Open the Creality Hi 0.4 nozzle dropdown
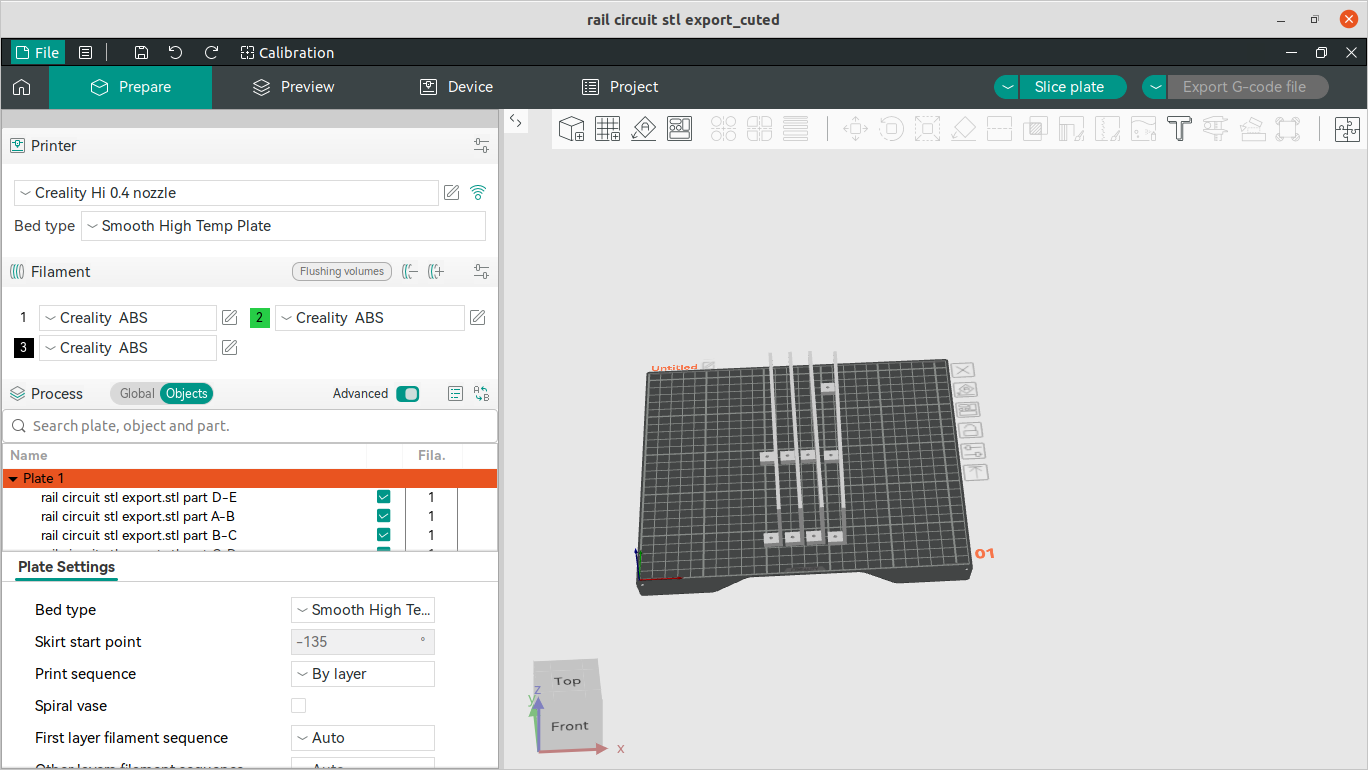Viewport: 1368px width, 770px height. coord(226,193)
